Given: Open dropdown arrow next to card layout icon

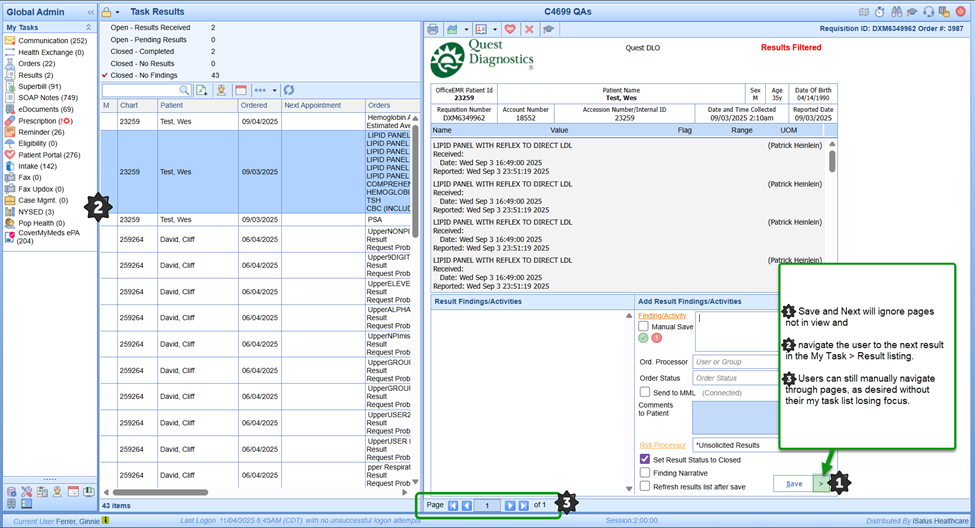Looking at the screenshot, I should pyautogui.click(x=494, y=29).
